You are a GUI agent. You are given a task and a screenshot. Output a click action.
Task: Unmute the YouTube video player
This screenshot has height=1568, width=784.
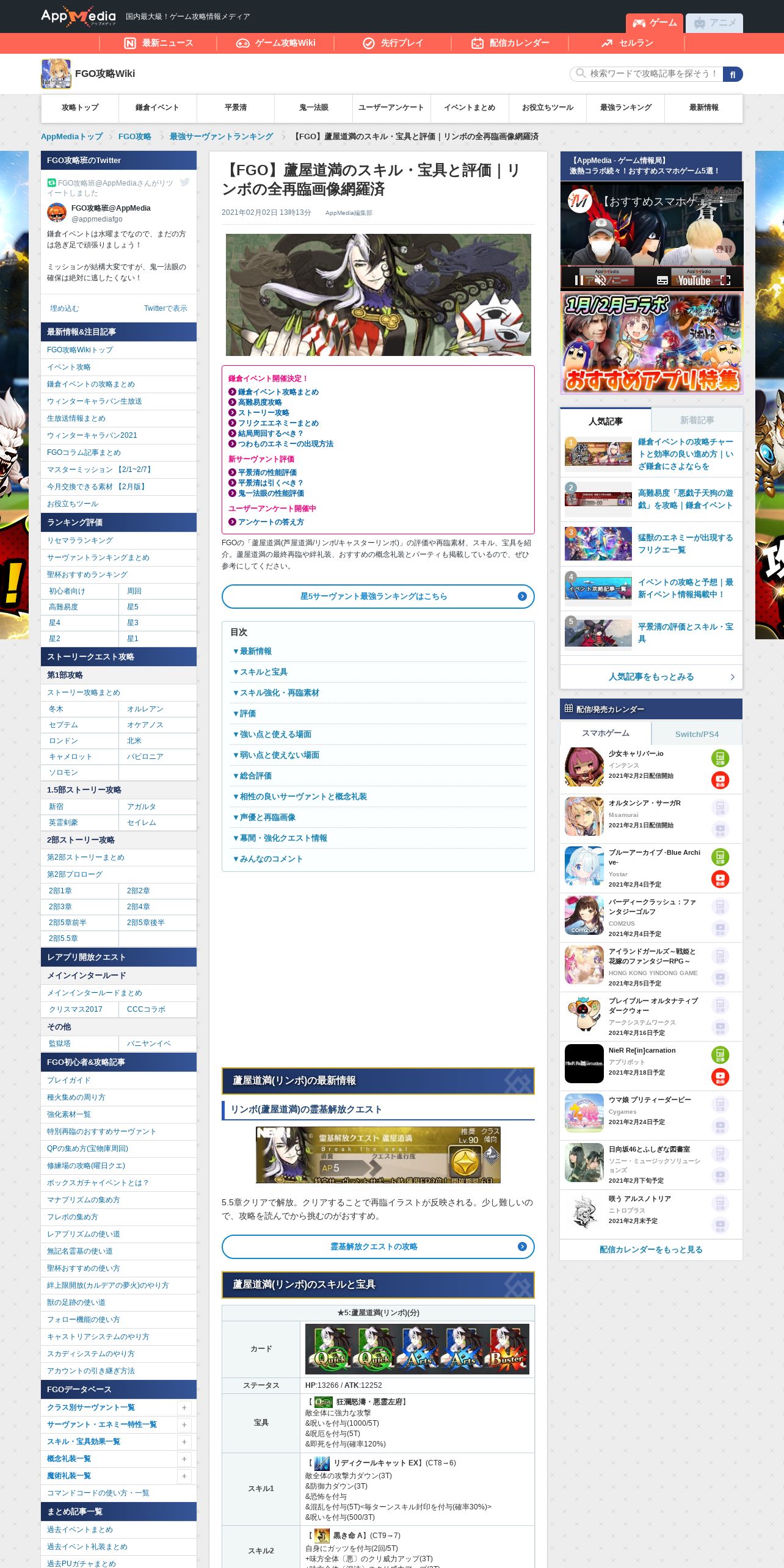point(600,280)
